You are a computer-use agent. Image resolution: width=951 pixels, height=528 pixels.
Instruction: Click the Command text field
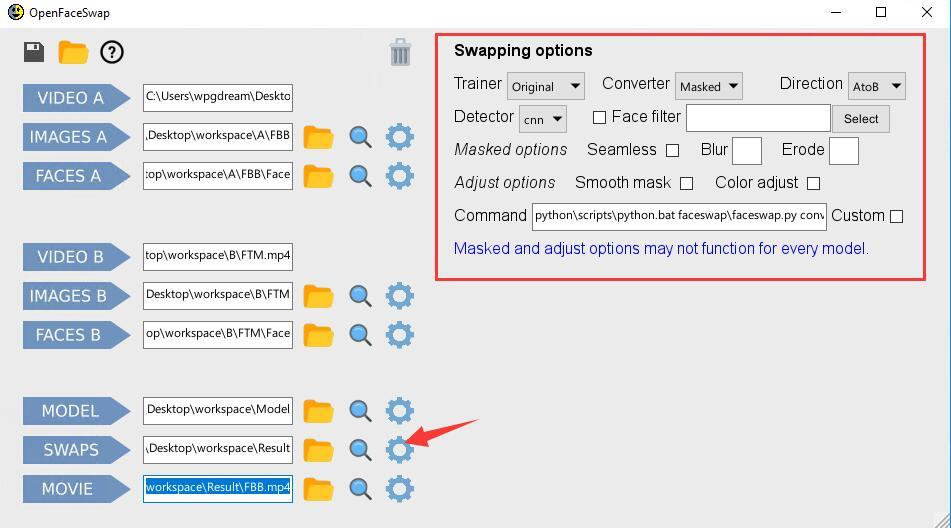(679, 216)
